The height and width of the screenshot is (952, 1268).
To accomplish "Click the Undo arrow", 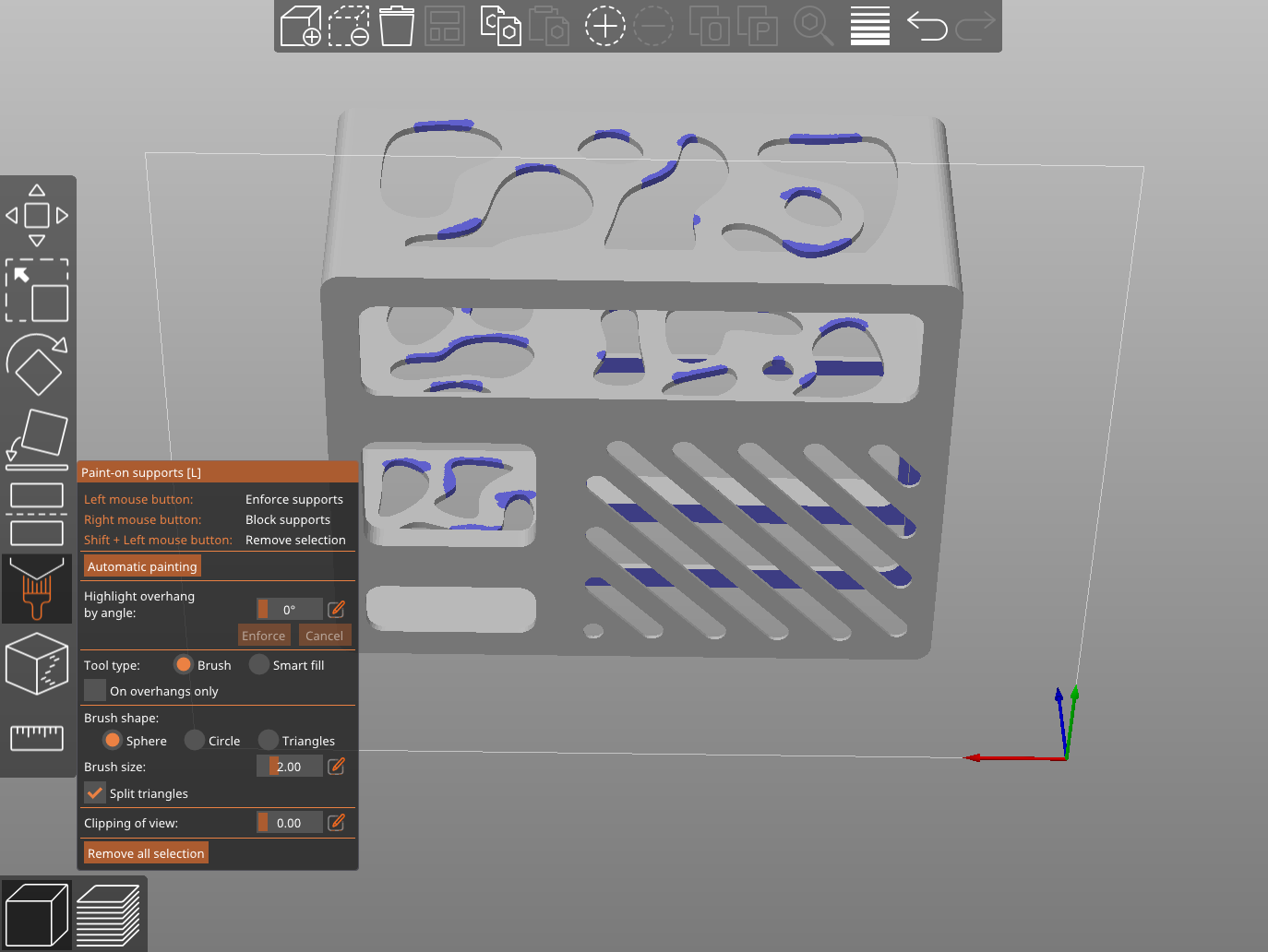I will 927,26.
